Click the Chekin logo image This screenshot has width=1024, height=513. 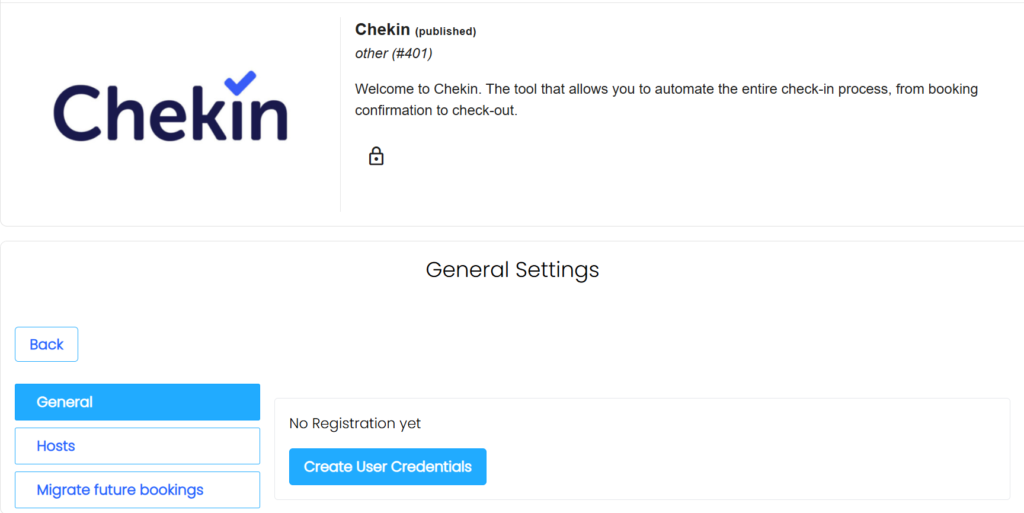pyautogui.click(x=170, y=108)
